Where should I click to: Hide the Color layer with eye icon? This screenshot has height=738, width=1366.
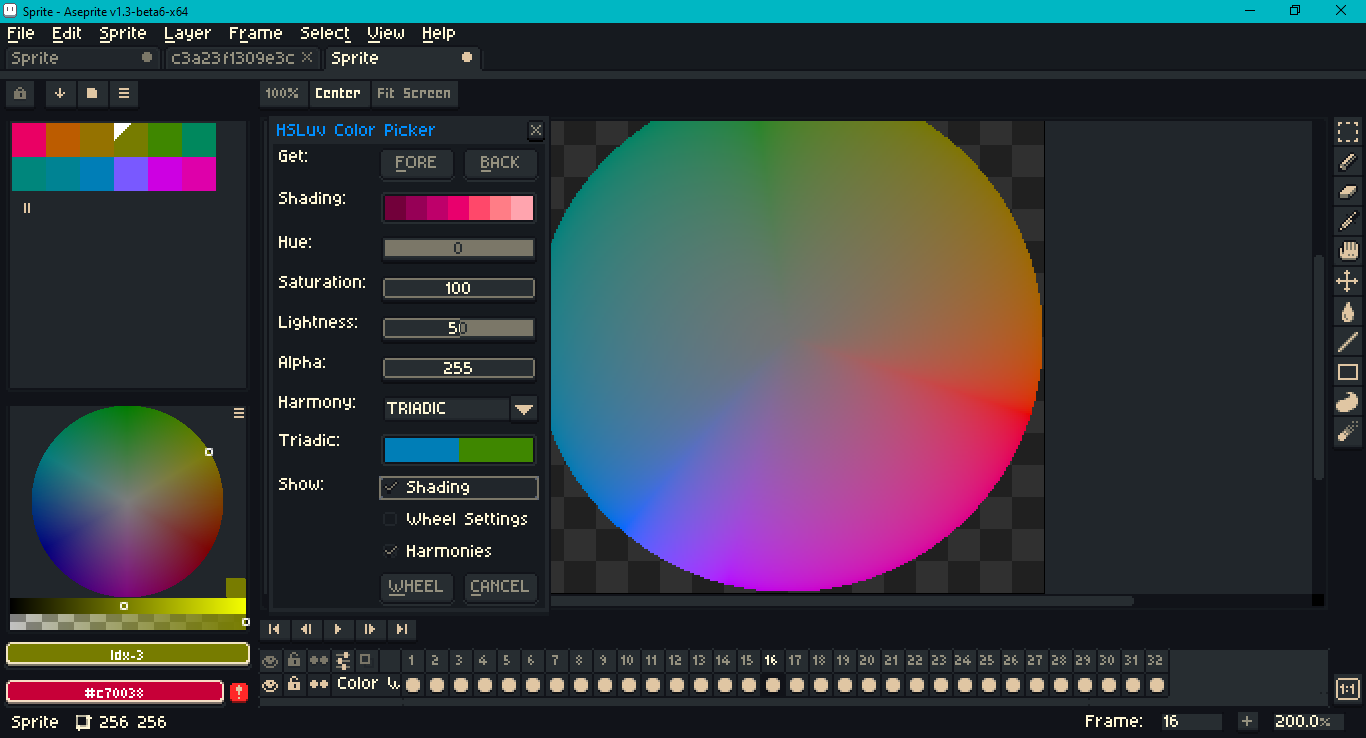tap(270, 685)
